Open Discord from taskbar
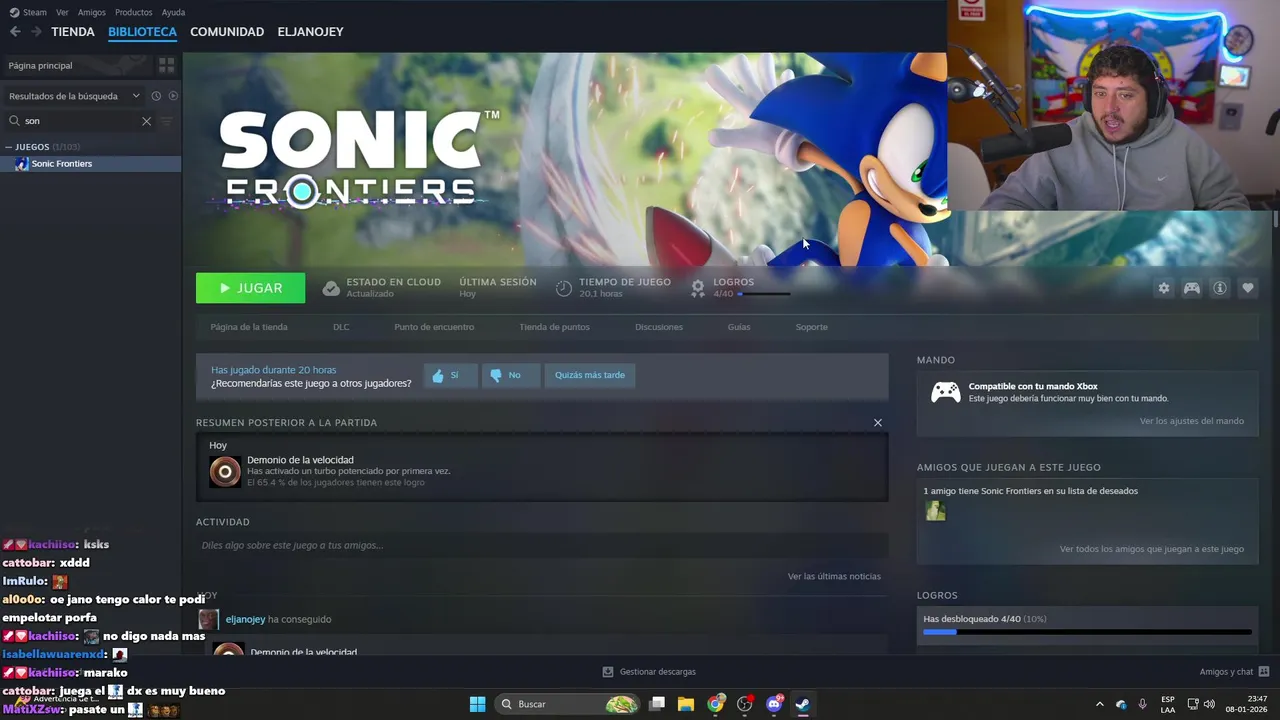 tap(774, 704)
